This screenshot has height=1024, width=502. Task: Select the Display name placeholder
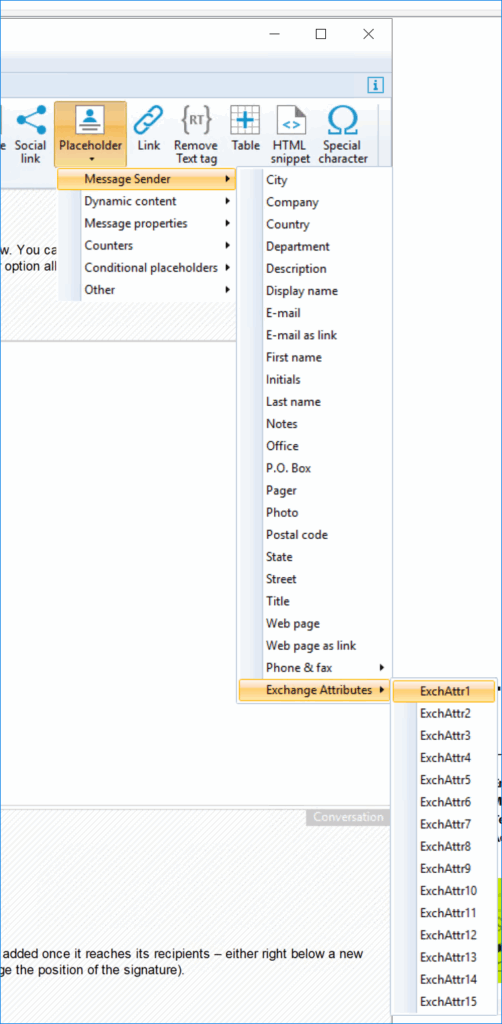[315, 291]
